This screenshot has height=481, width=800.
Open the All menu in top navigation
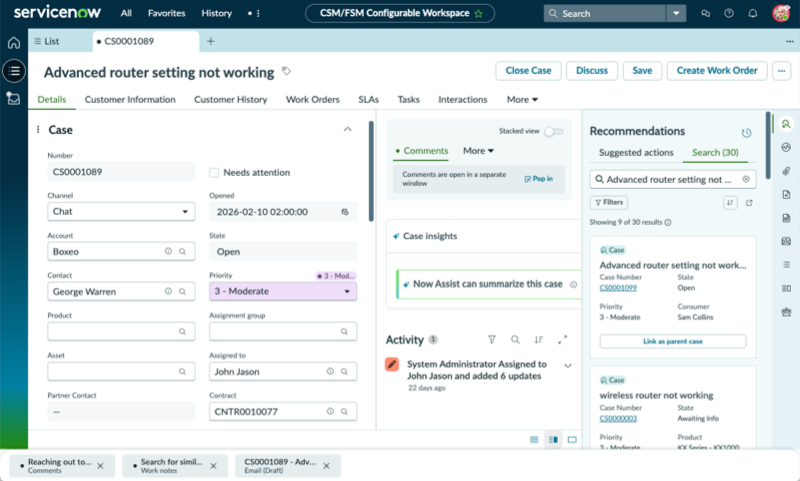pos(126,13)
